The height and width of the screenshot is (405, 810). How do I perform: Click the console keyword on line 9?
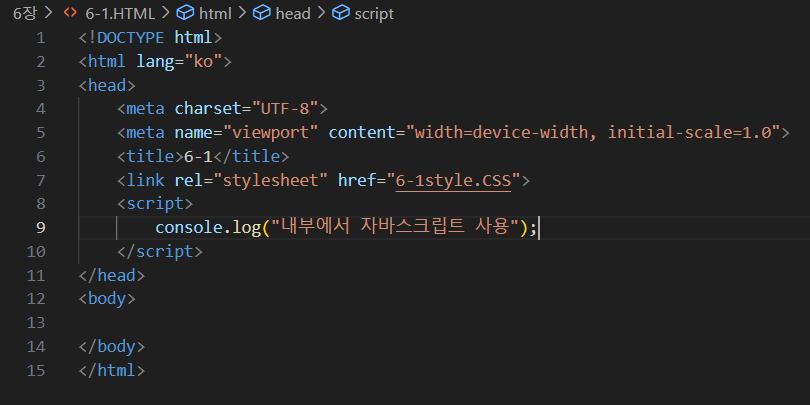(189, 228)
